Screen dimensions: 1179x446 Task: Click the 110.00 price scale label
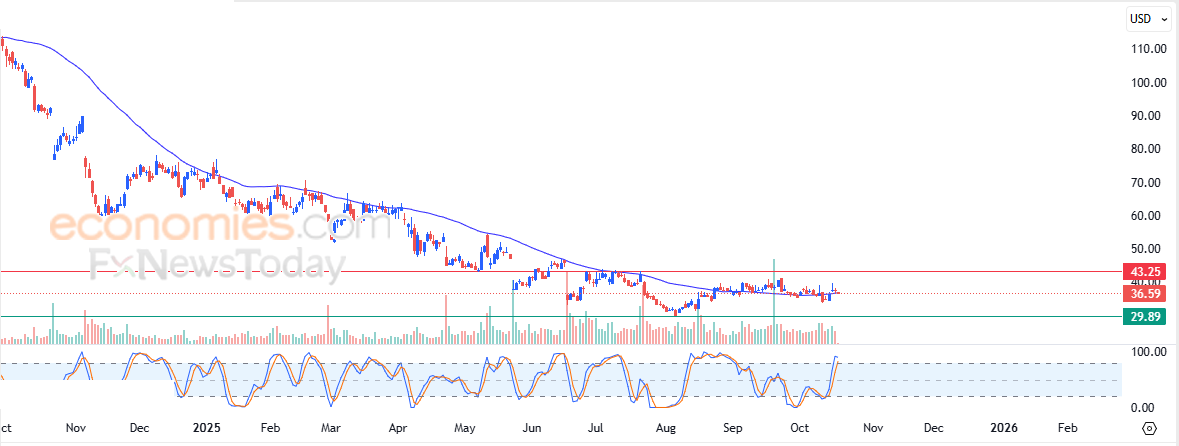coord(1146,49)
